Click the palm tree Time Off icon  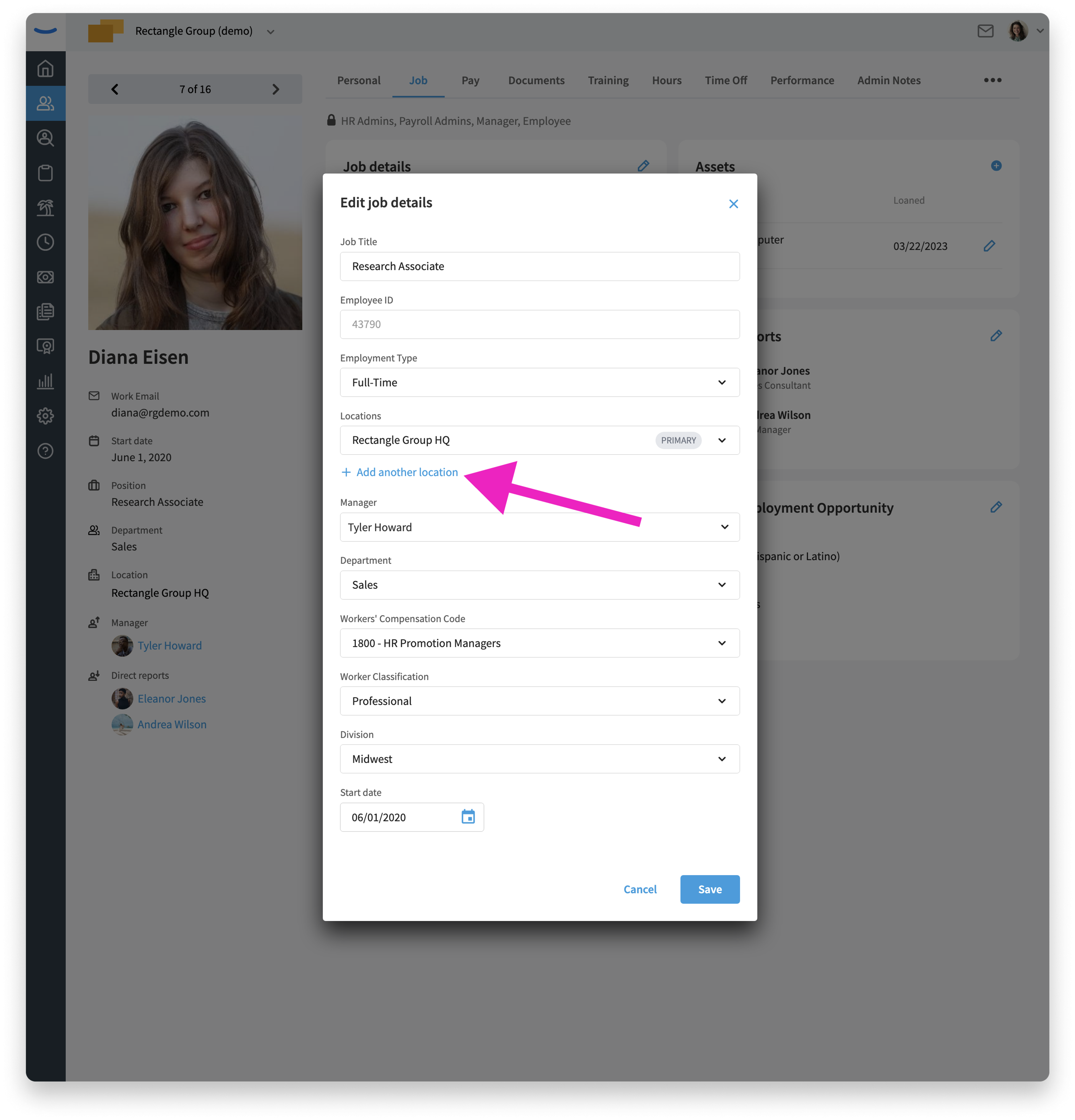45,207
